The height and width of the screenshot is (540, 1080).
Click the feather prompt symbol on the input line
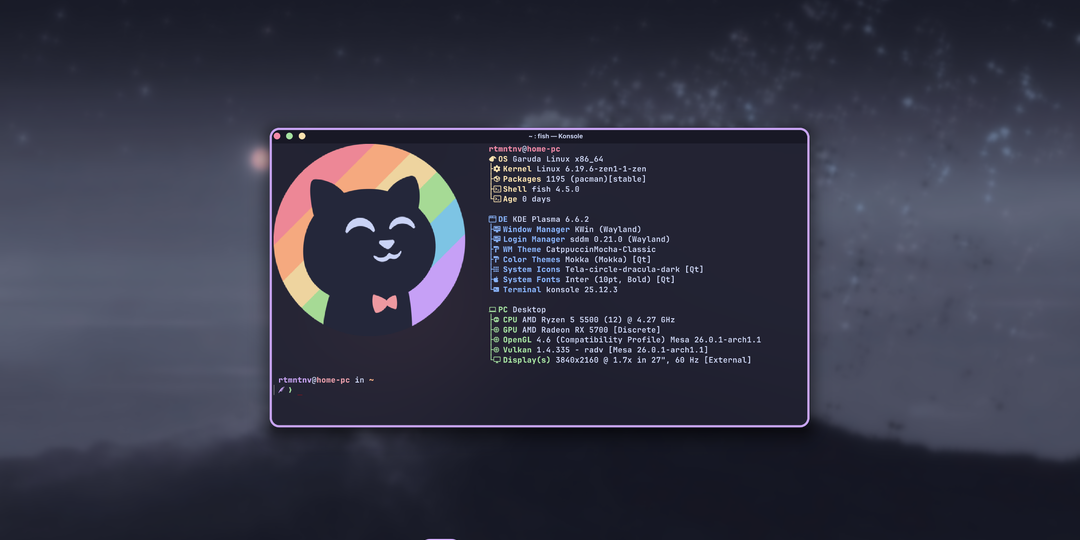coord(281,390)
